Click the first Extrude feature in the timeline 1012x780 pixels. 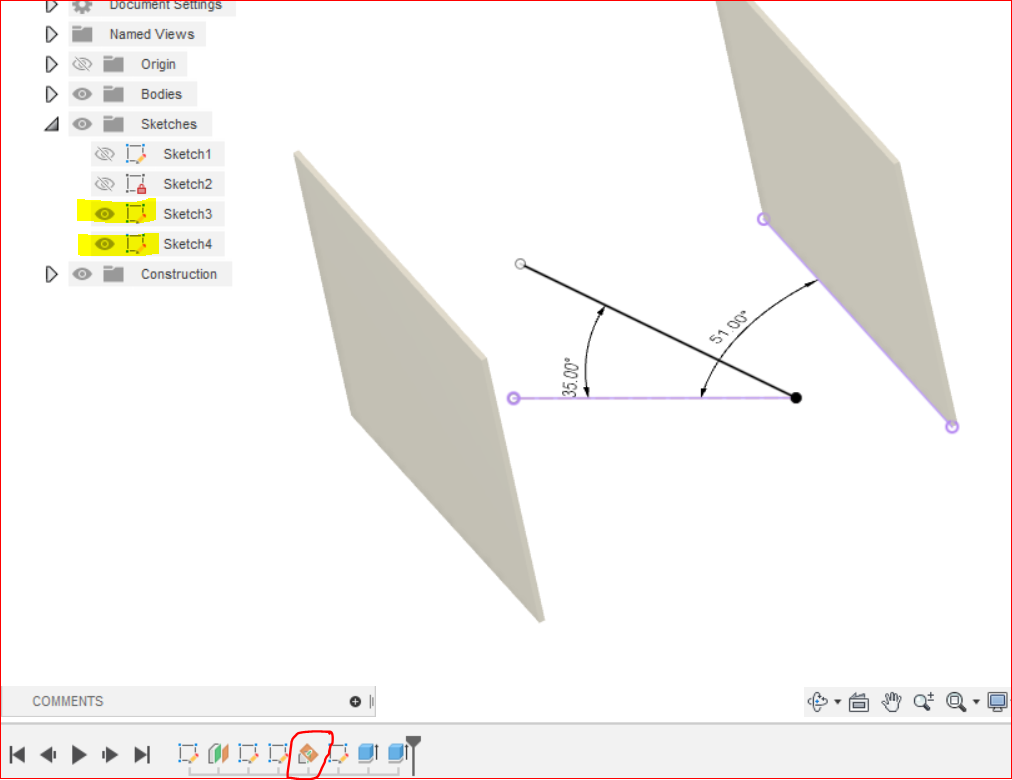pyautogui.click(x=368, y=752)
